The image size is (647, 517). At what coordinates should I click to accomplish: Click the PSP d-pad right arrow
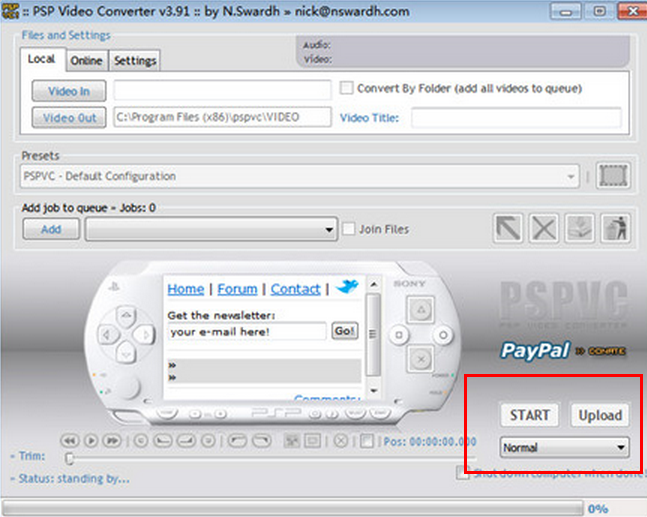tap(145, 335)
